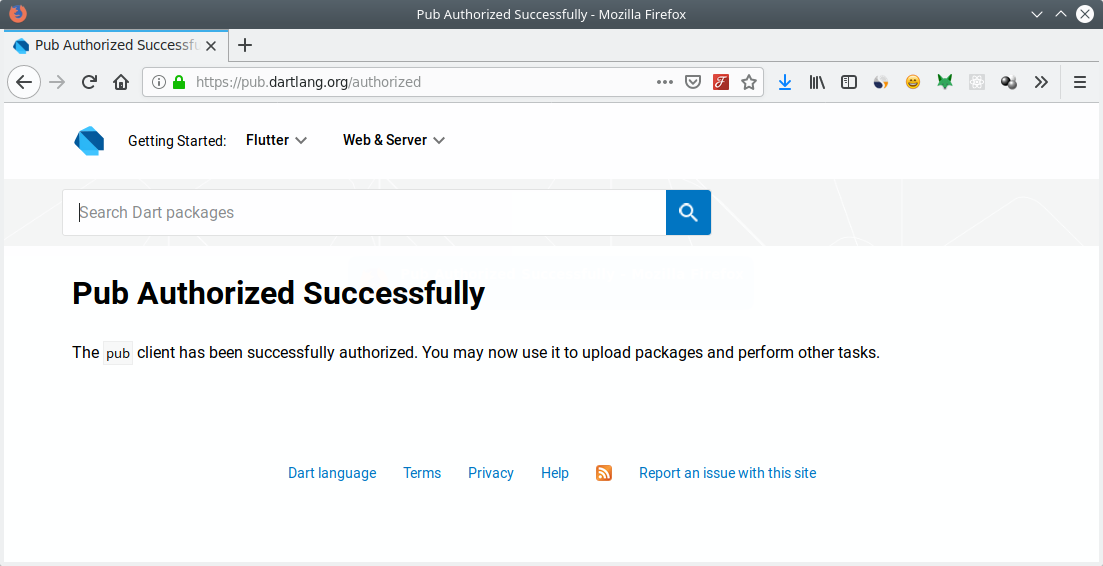Open a new tab with the plus button
The image size is (1103, 566).
coord(245,45)
